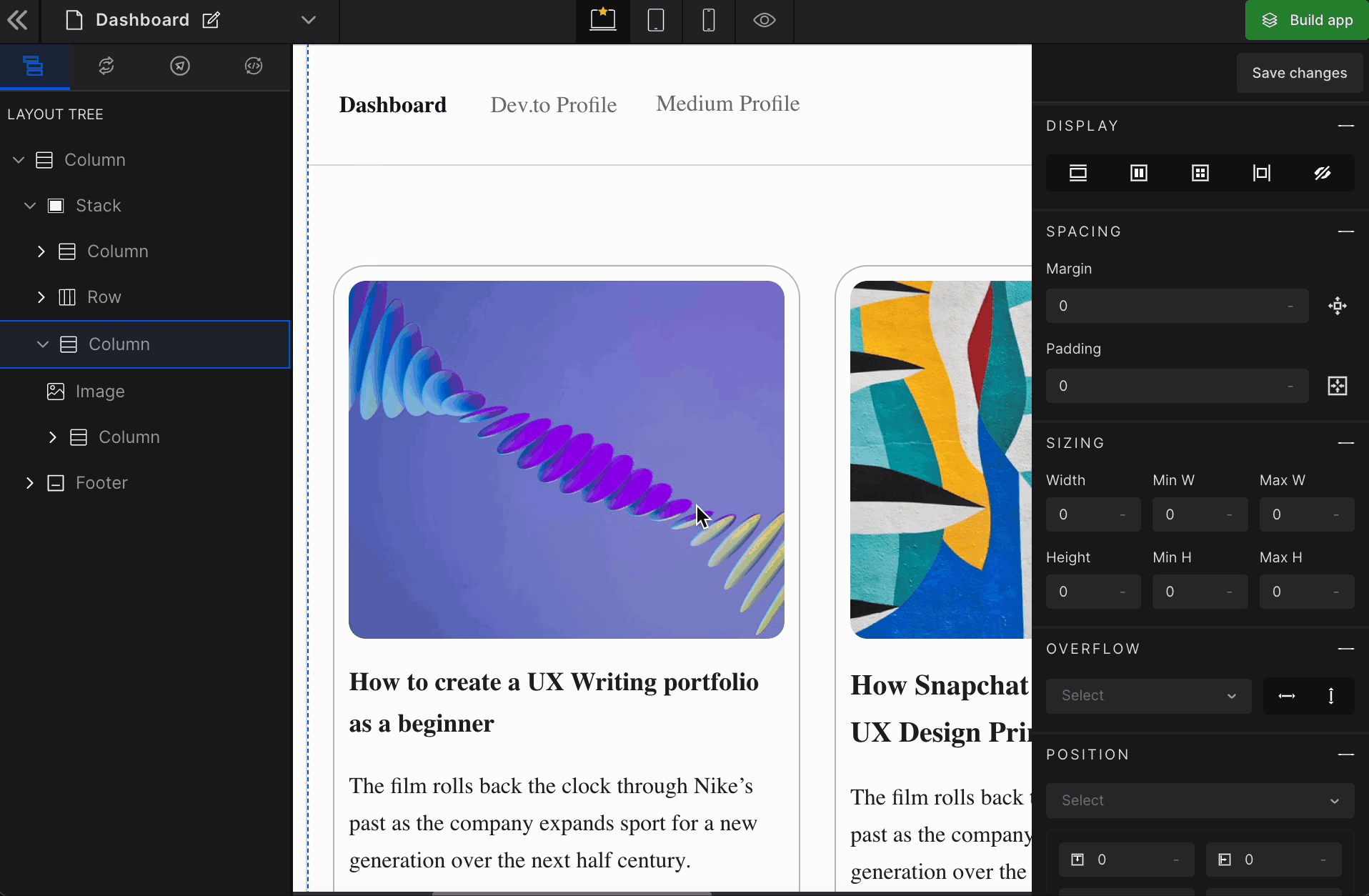
Task: Click the left position offset field
Action: click(x=1274, y=860)
